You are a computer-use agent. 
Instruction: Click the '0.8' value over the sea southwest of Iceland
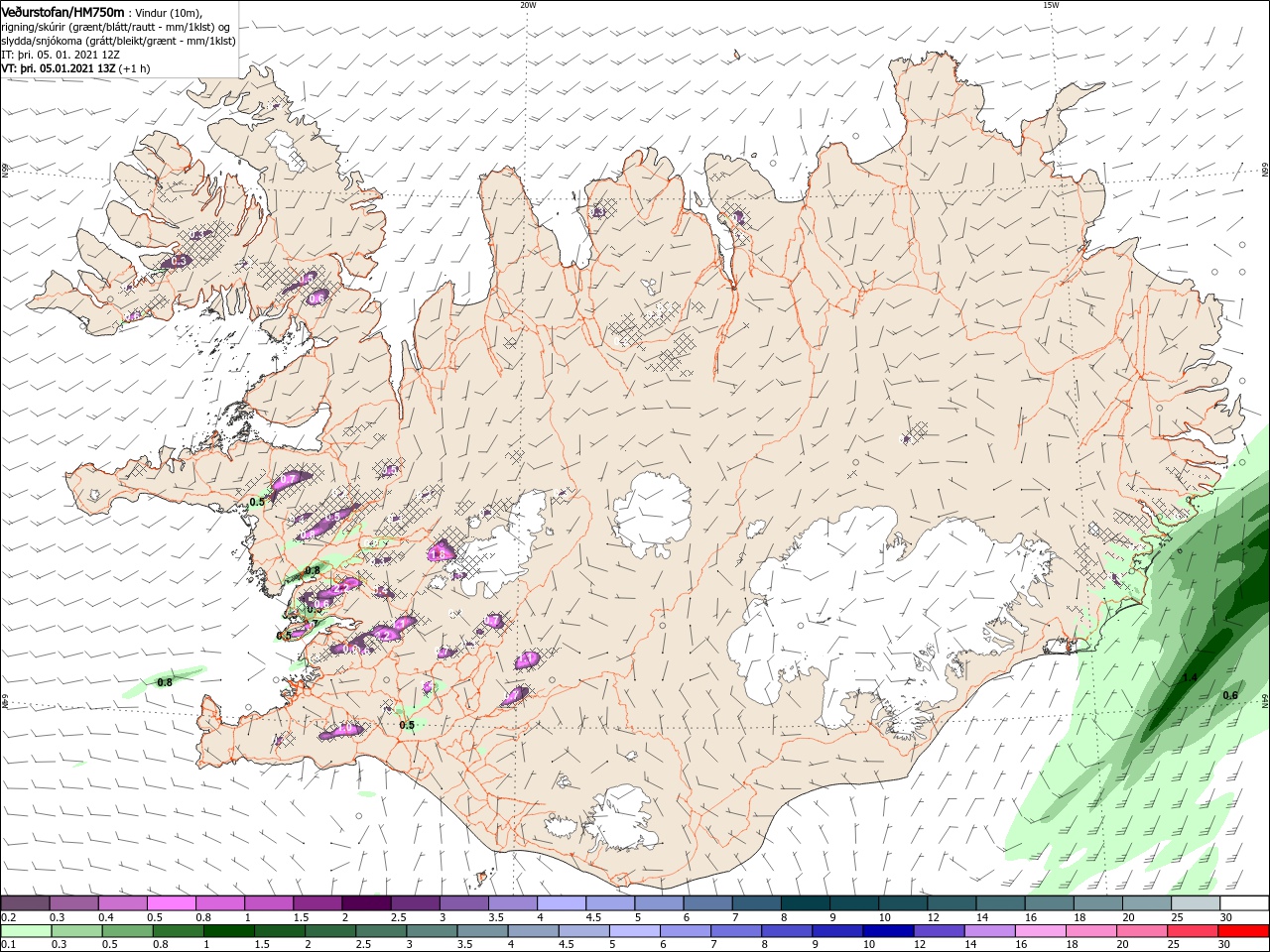165,681
